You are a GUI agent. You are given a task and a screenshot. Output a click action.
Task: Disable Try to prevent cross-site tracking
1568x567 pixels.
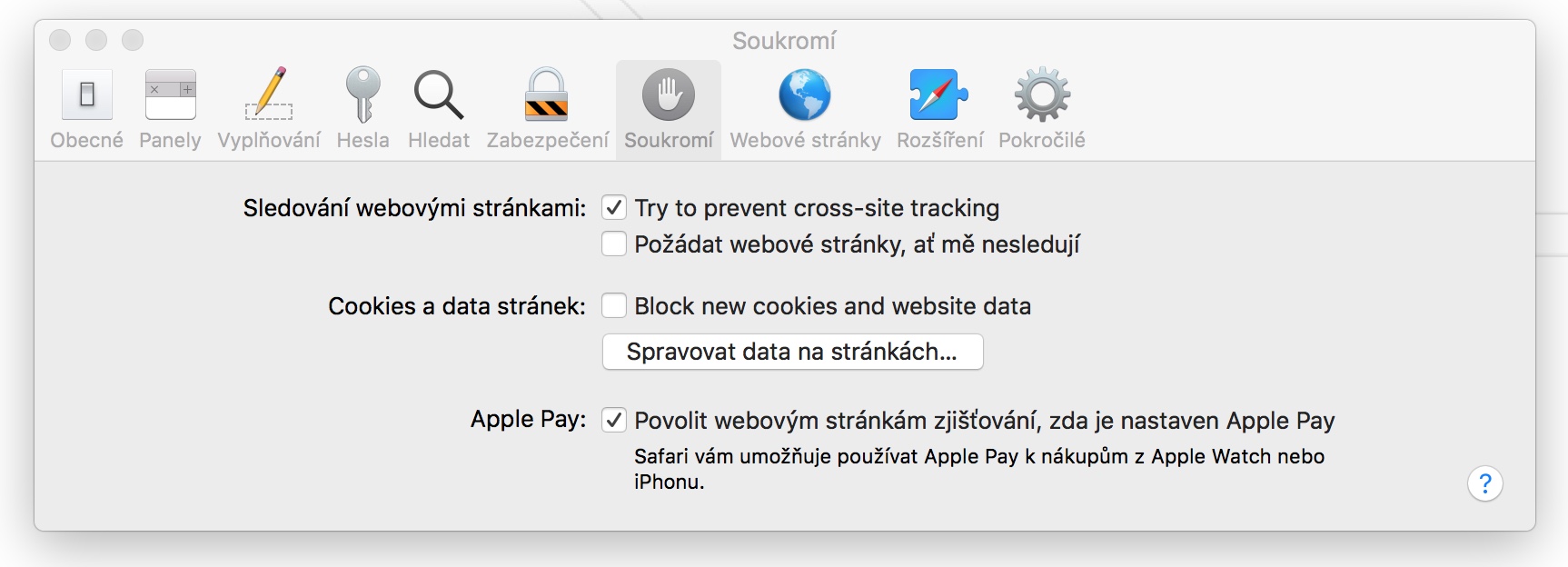(x=614, y=208)
